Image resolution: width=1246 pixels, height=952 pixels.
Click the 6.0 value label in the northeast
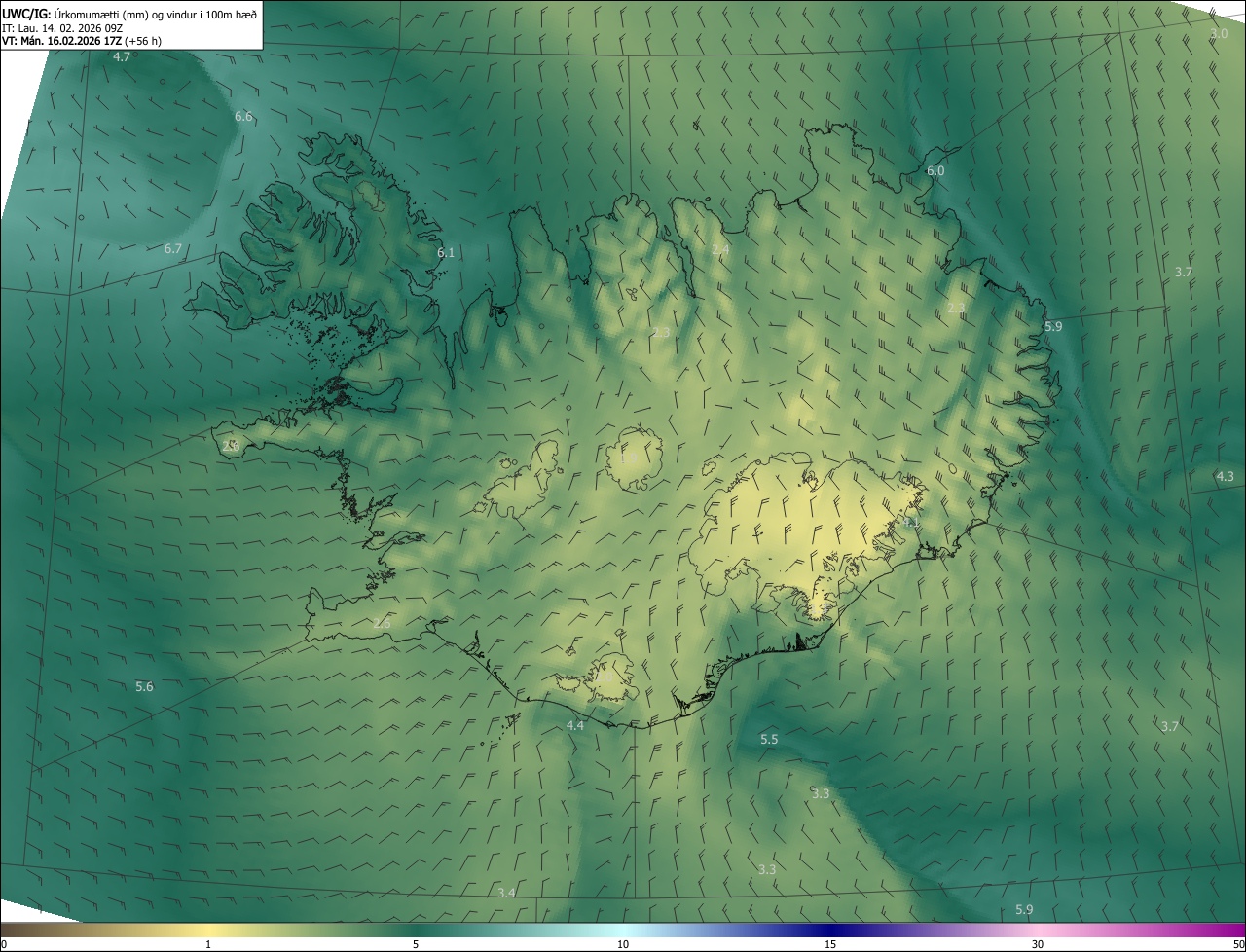point(934,170)
